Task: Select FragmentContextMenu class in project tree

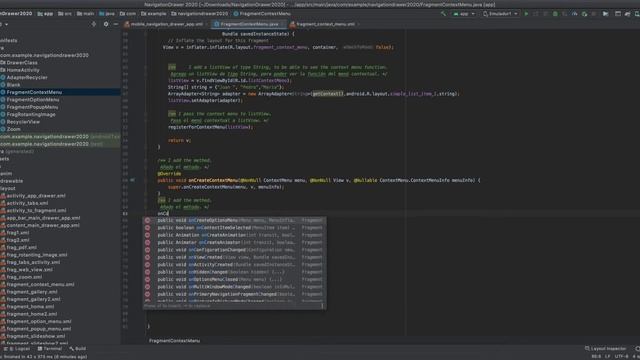Action: tap(60, 92)
